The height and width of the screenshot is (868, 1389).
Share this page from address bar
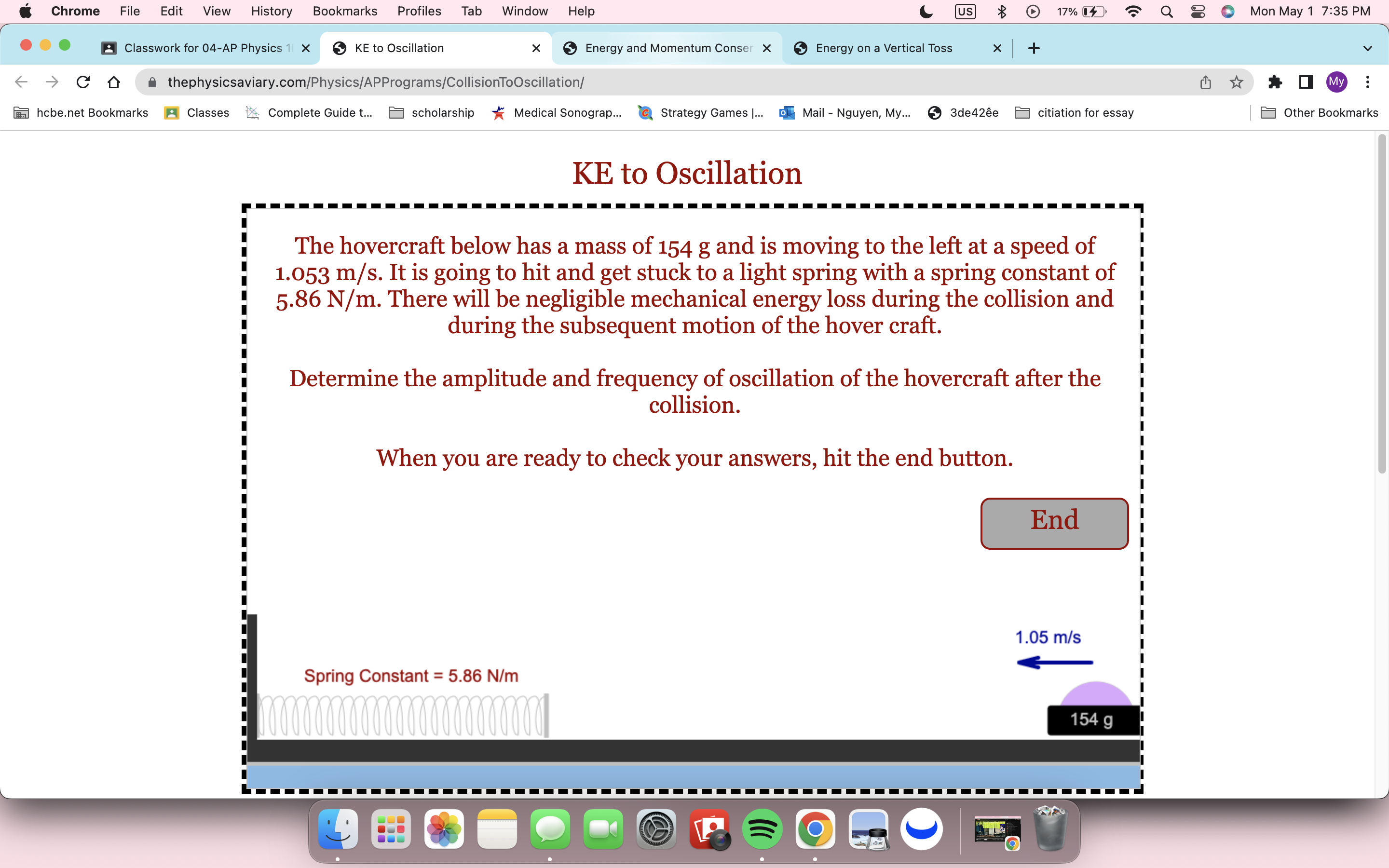[x=1205, y=82]
